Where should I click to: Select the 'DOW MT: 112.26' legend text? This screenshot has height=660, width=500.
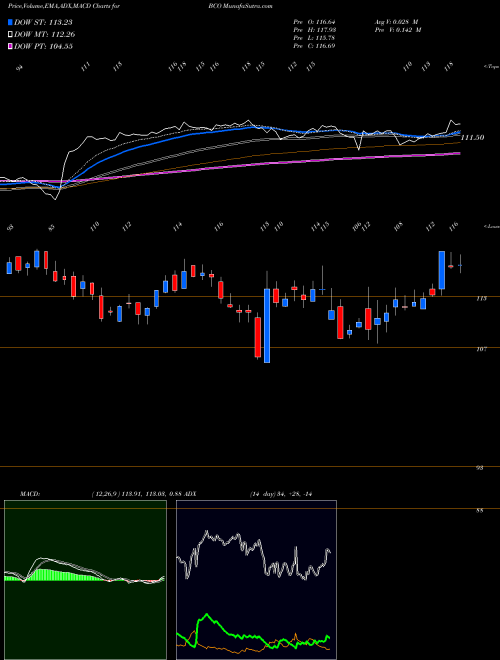point(45,34)
